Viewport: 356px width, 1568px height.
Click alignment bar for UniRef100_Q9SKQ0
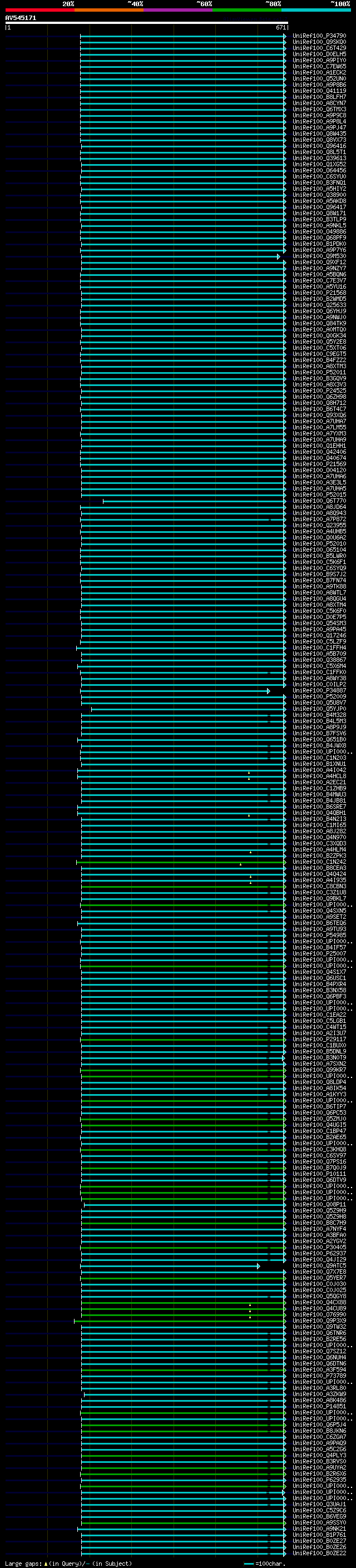pyautogui.click(x=182, y=43)
